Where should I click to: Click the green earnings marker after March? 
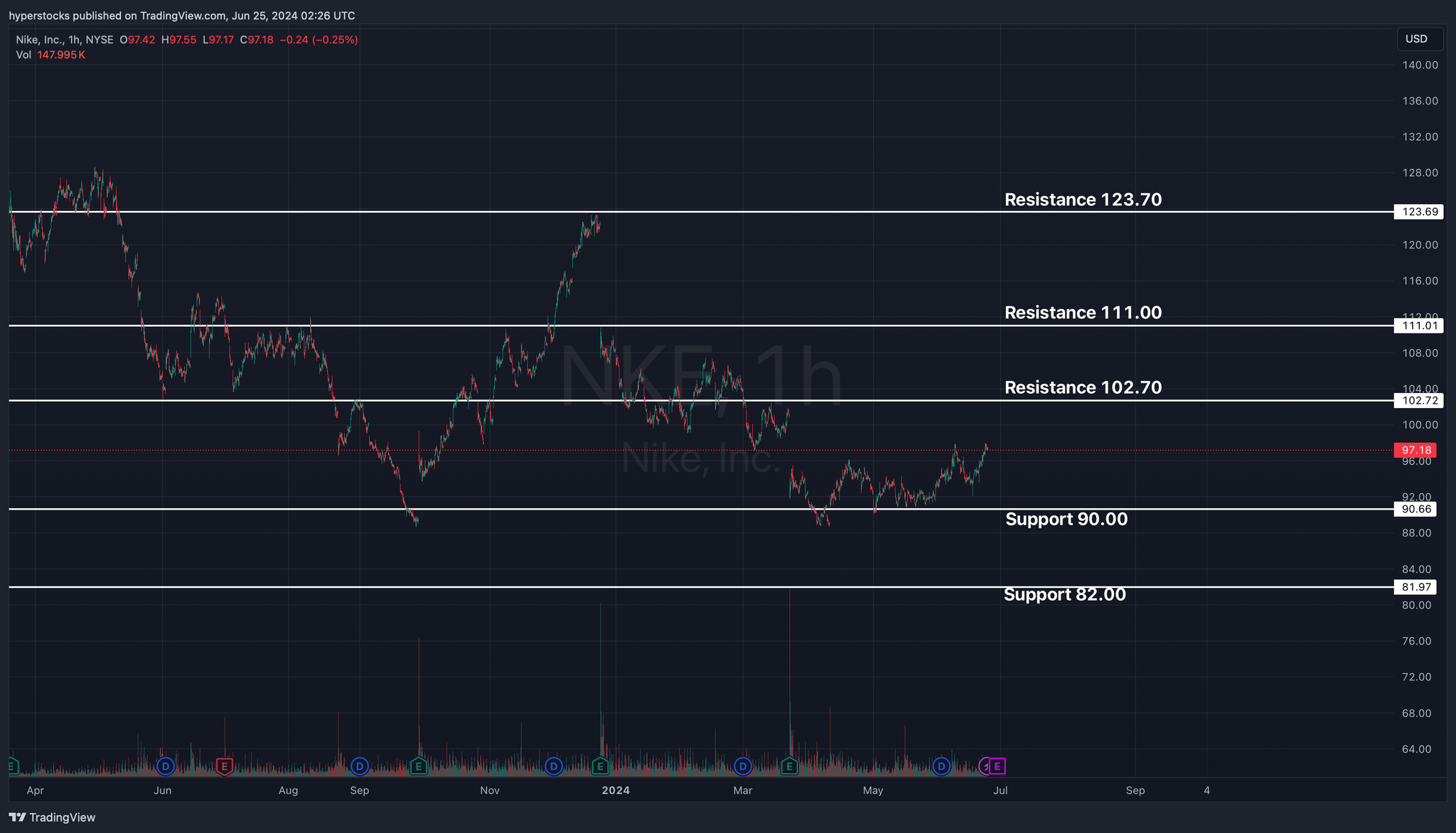(x=789, y=766)
